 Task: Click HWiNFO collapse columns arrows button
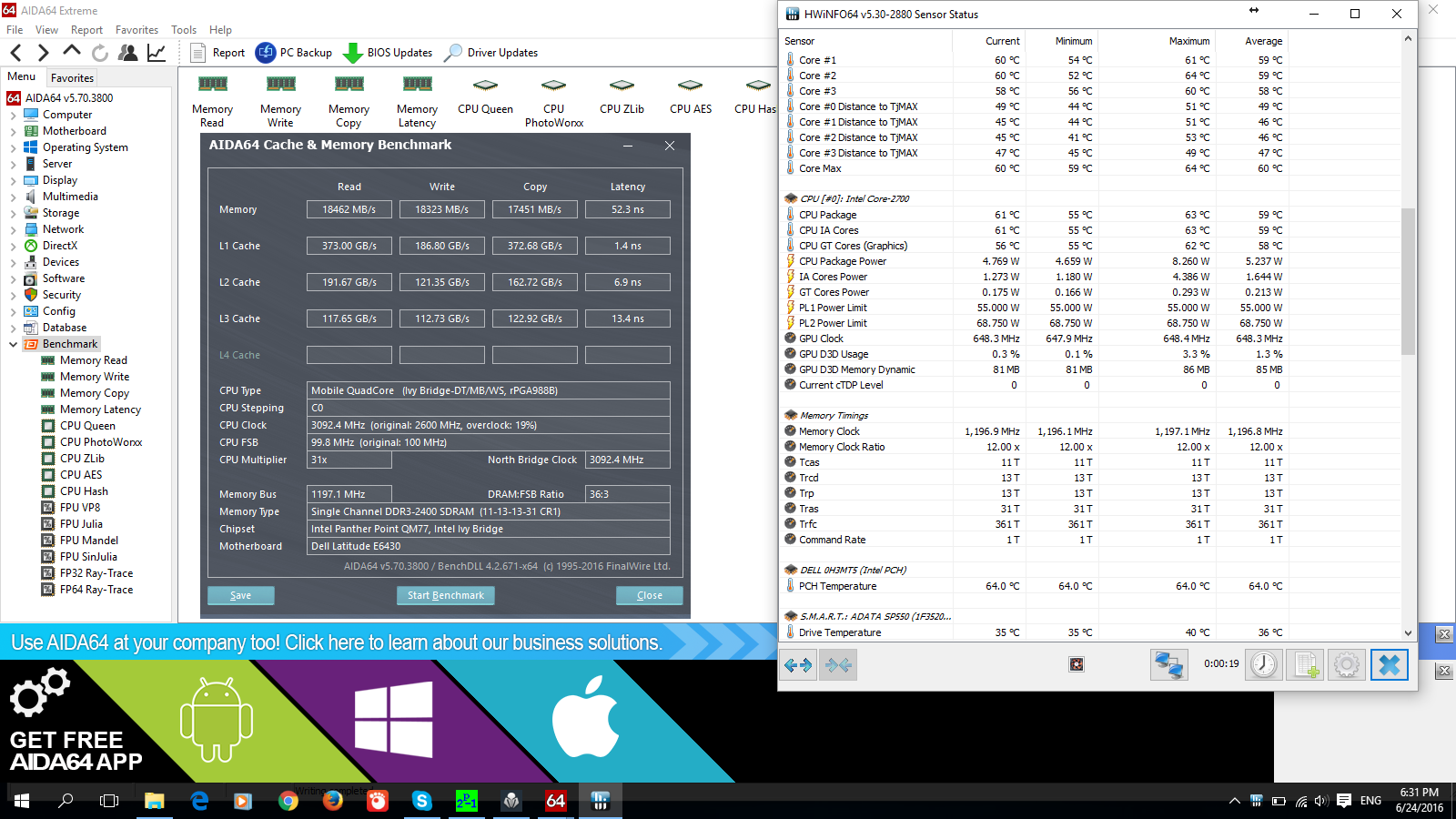(x=838, y=665)
